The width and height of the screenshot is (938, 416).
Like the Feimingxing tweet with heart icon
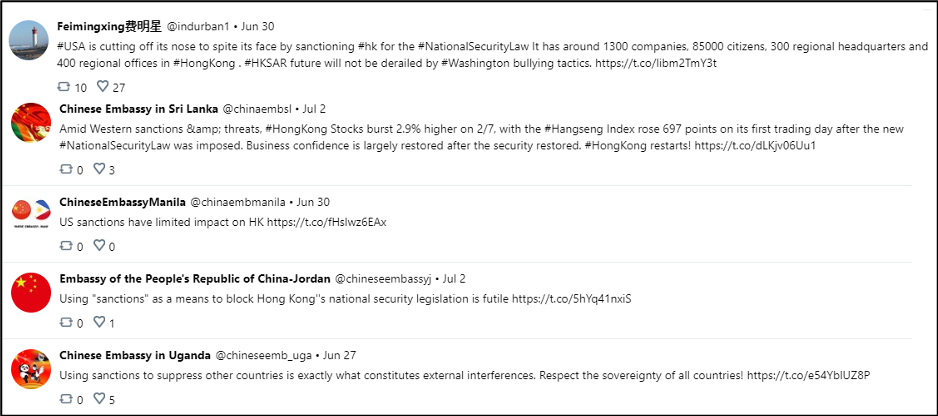pyautogui.click(x=102, y=87)
